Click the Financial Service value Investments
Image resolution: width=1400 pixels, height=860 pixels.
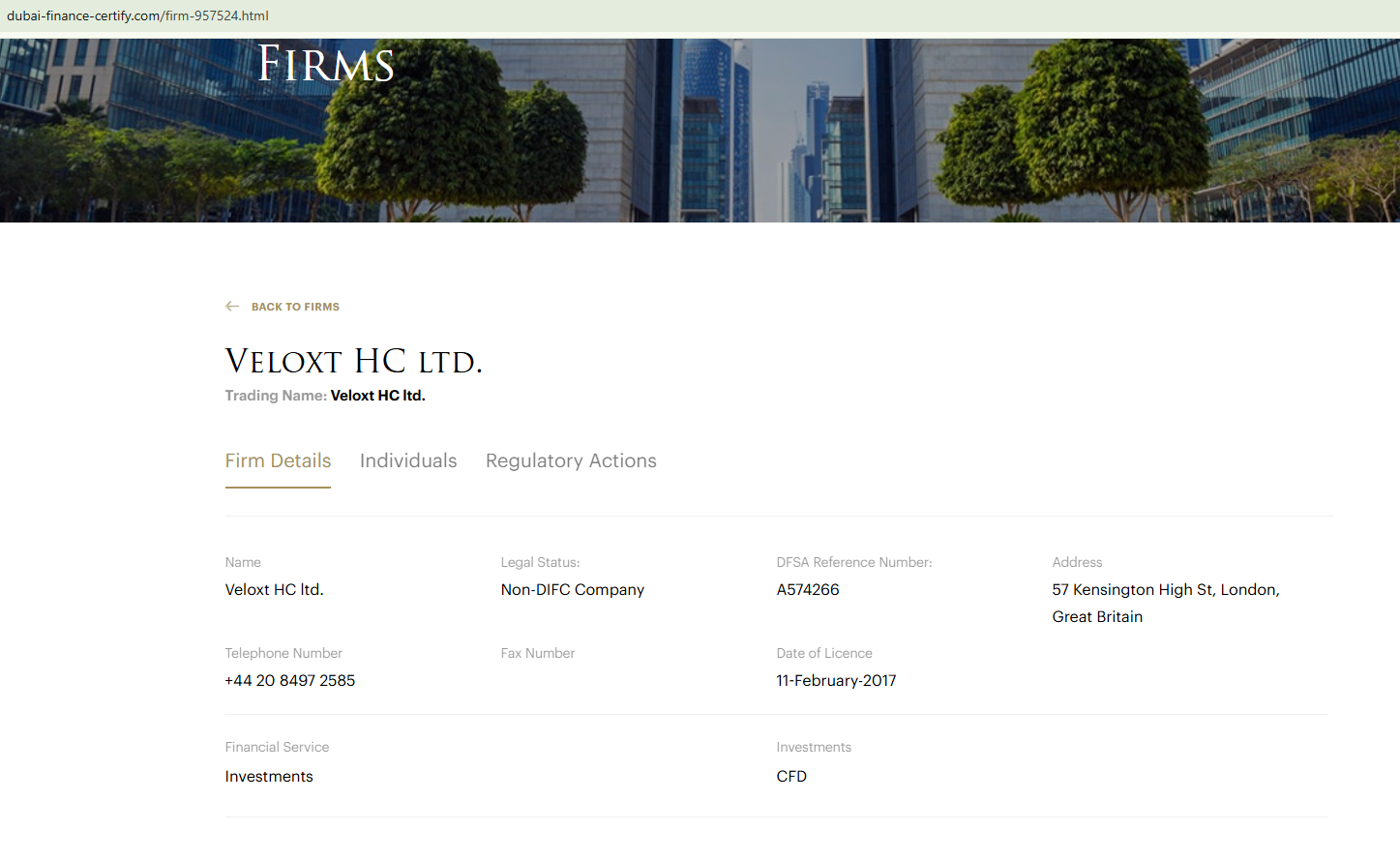point(269,776)
